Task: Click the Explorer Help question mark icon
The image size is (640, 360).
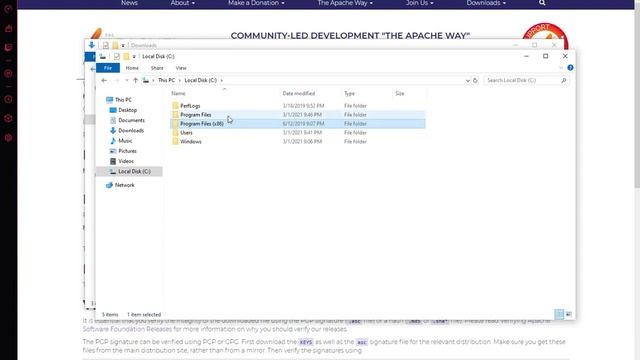Action: [x=570, y=68]
